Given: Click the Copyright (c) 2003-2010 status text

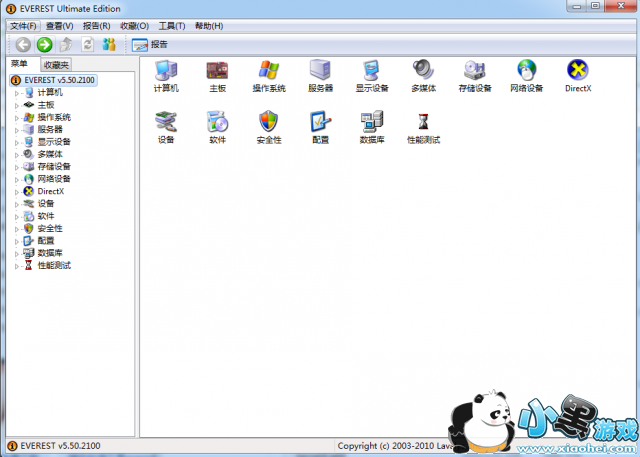Looking at the screenshot, I should (x=394, y=446).
